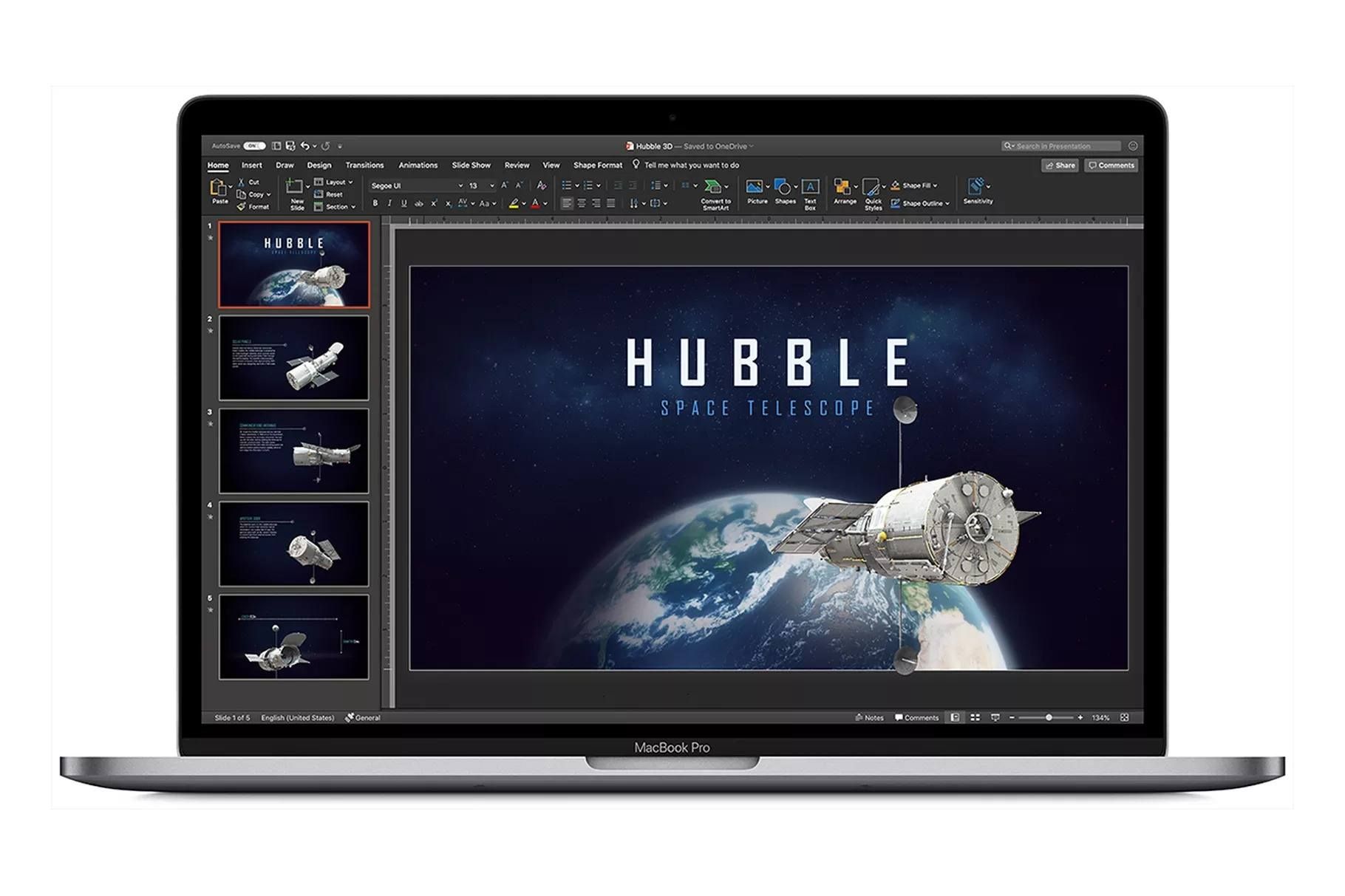Click the Undo arrow
The width and height of the screenshot is (1345, 896).
point(306,143)
